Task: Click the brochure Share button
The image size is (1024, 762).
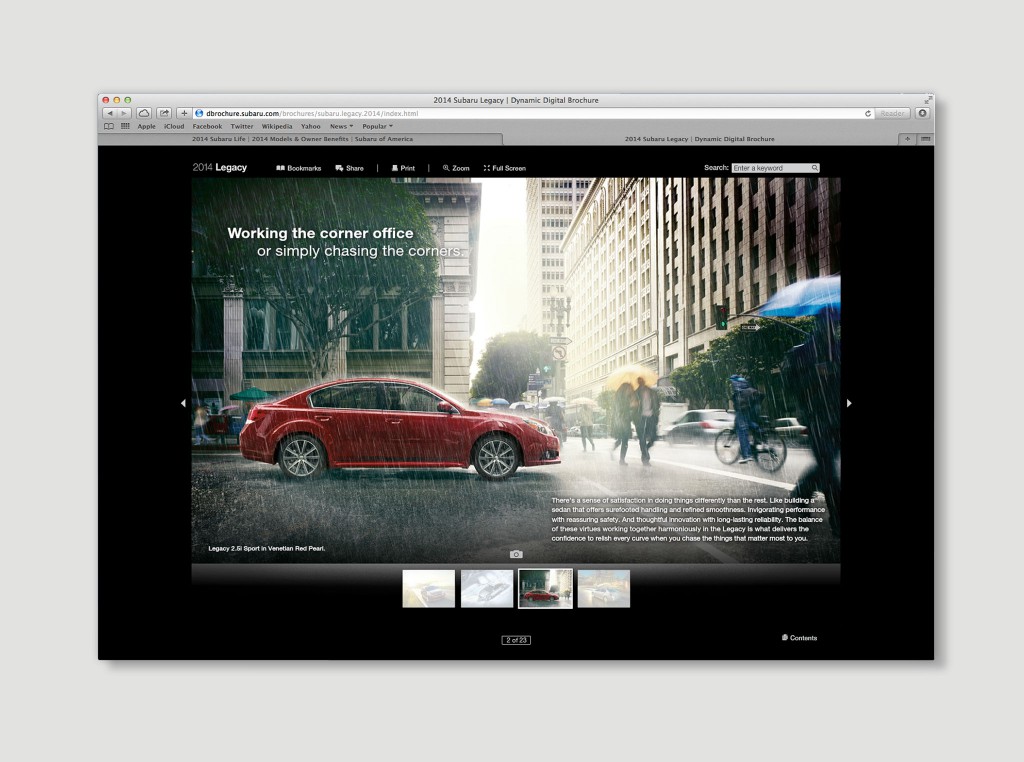Action: (x=349, y=168)
